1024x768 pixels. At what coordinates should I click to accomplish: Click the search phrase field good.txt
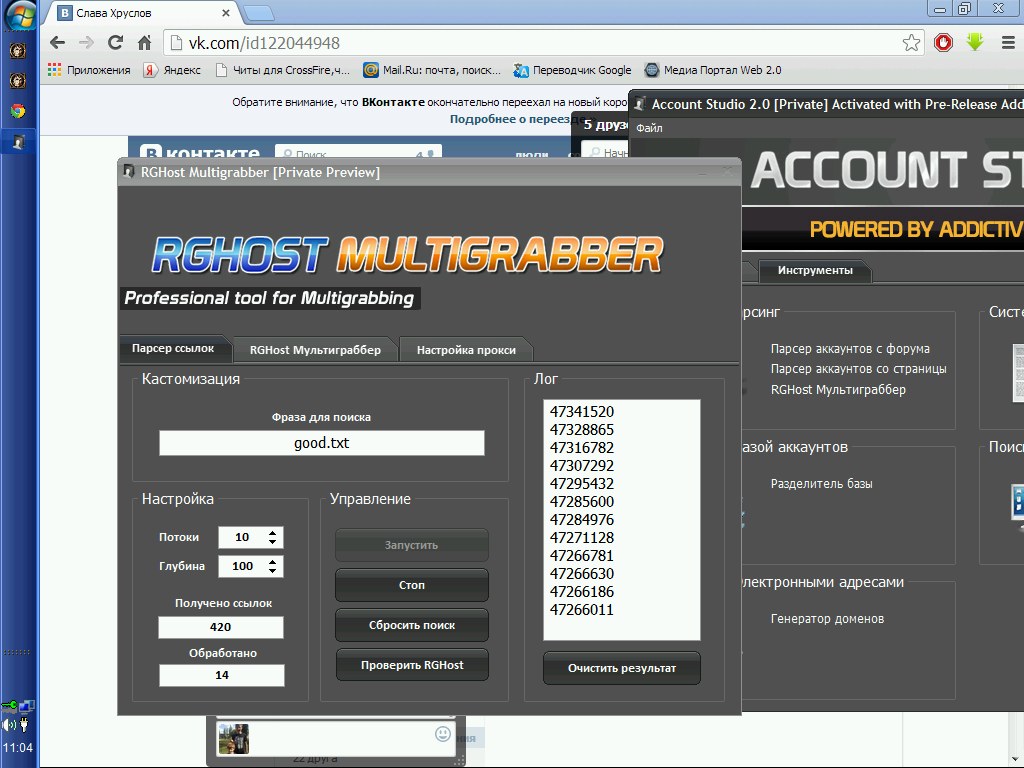[321, 443]
